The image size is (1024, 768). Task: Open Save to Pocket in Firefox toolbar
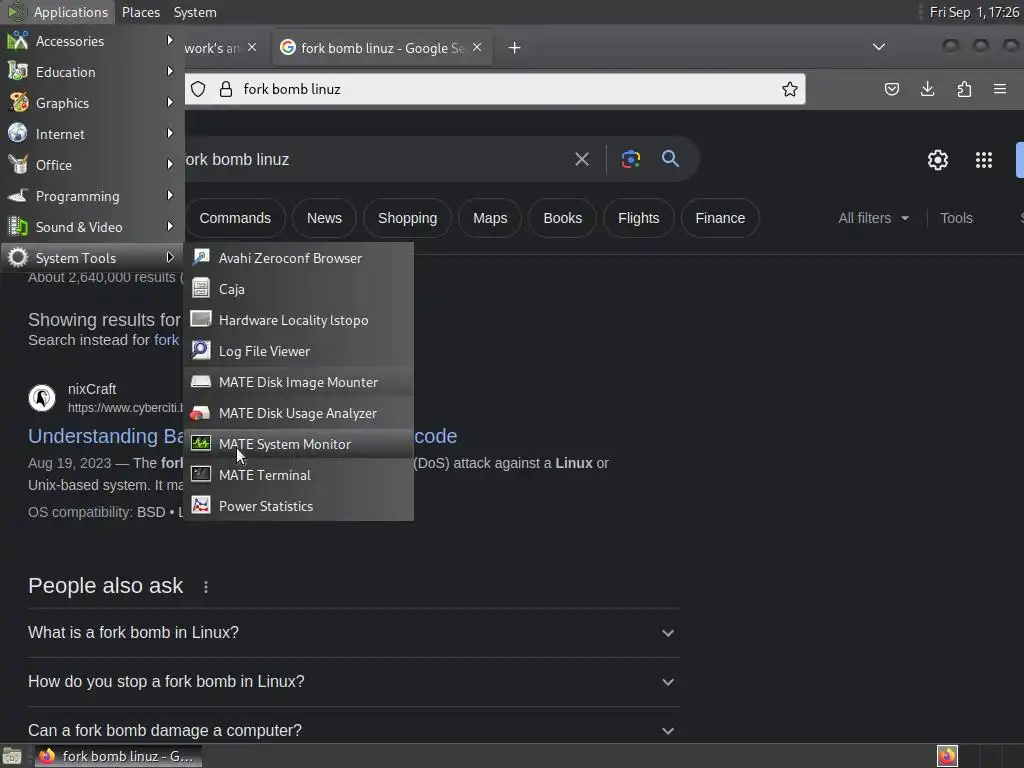coord(891,89)
